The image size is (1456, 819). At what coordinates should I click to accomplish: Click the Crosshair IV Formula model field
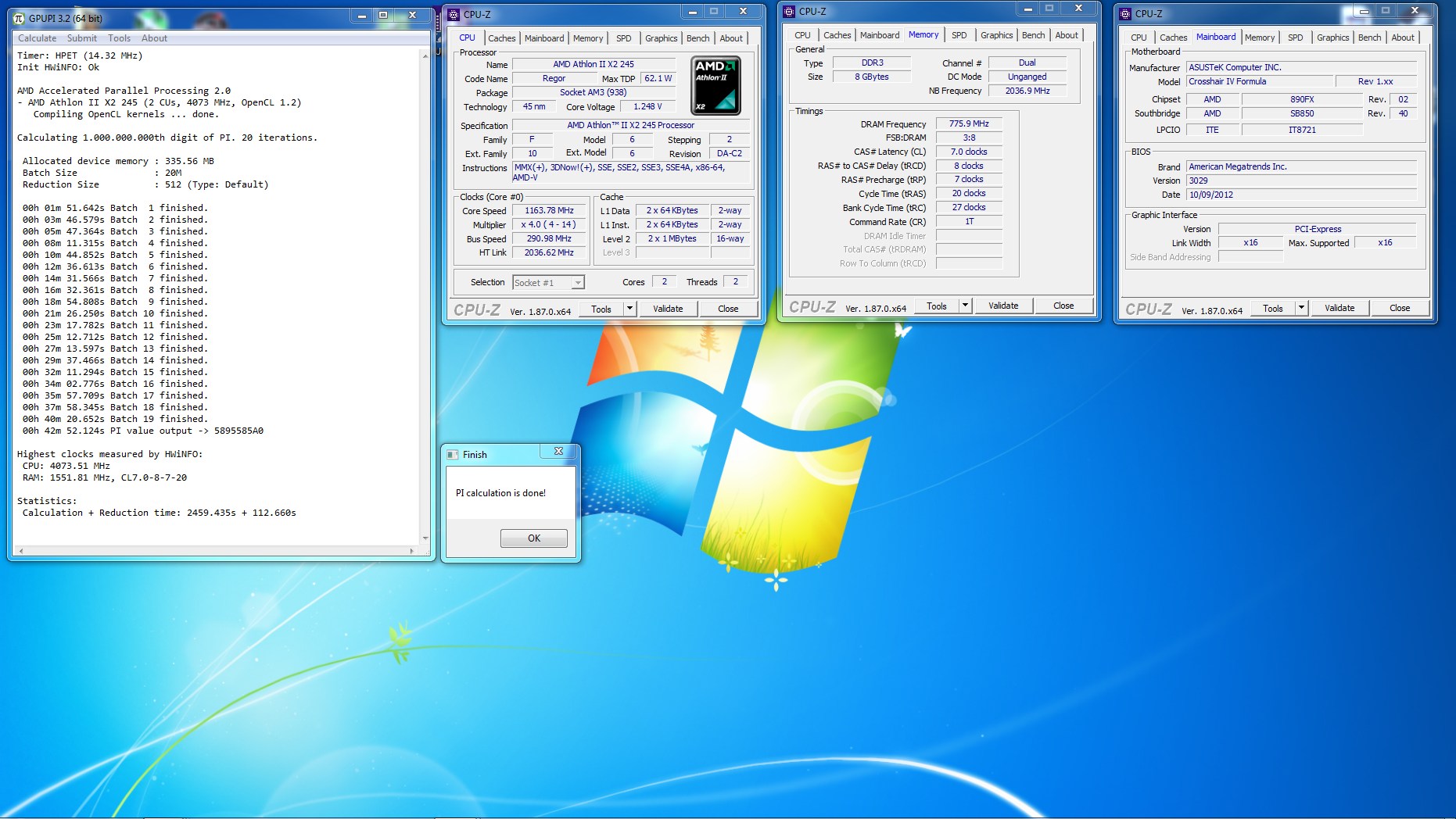tap(1260, 81)
